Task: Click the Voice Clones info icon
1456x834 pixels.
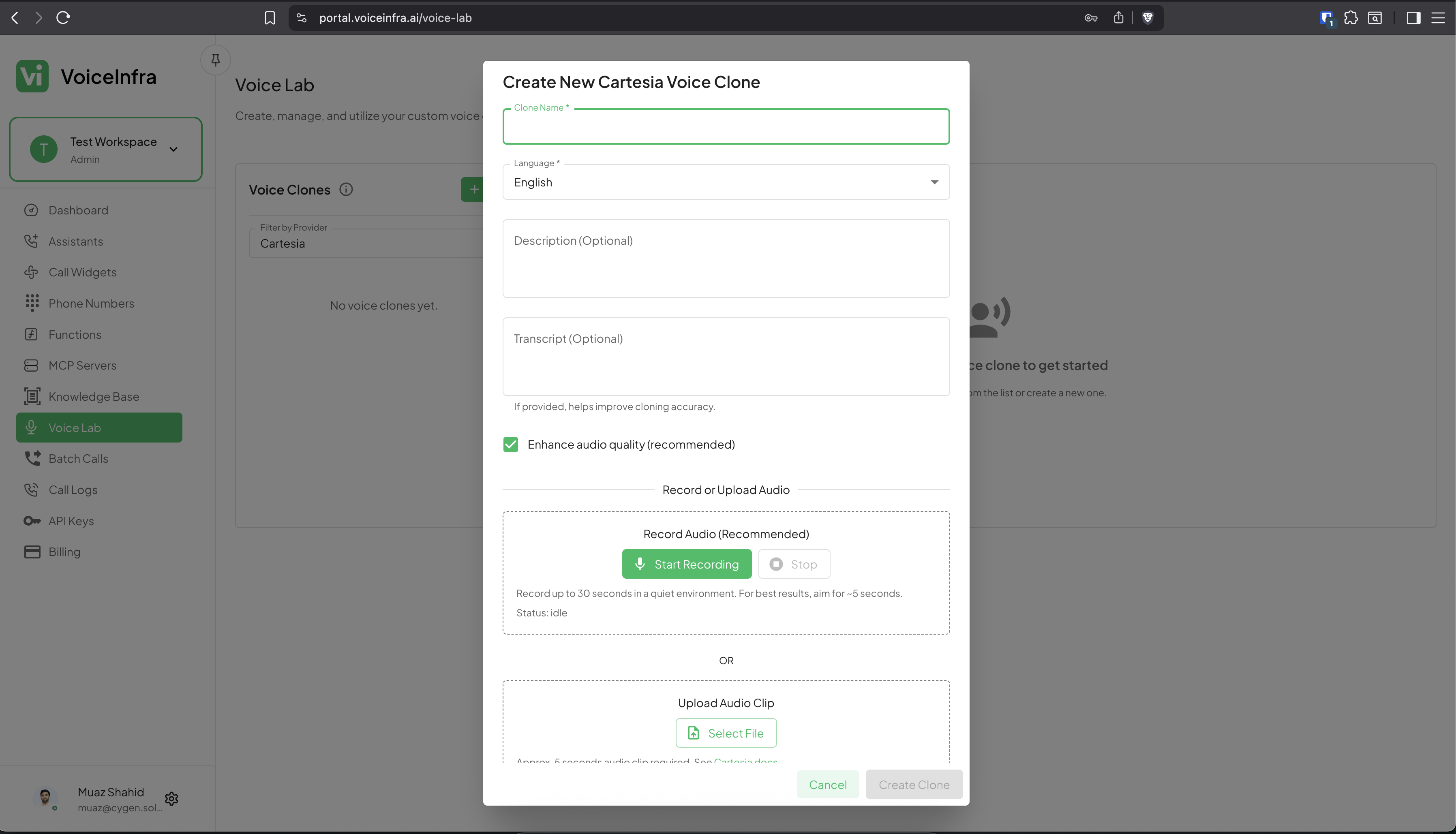Action: pyautogui.click(x=346, y=189)
